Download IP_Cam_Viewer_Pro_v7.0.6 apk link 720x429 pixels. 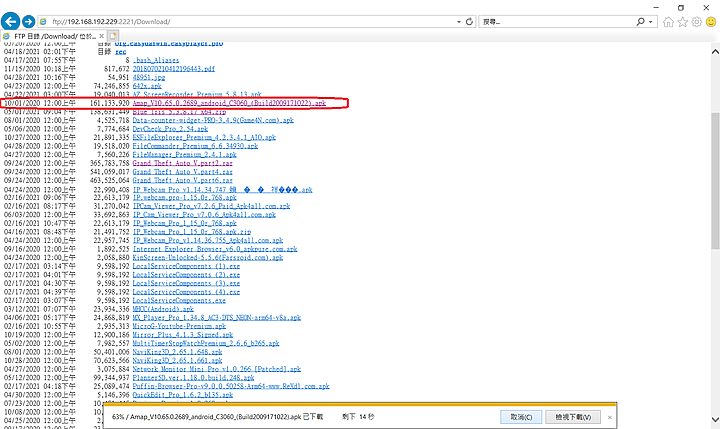tap(204, 214)
